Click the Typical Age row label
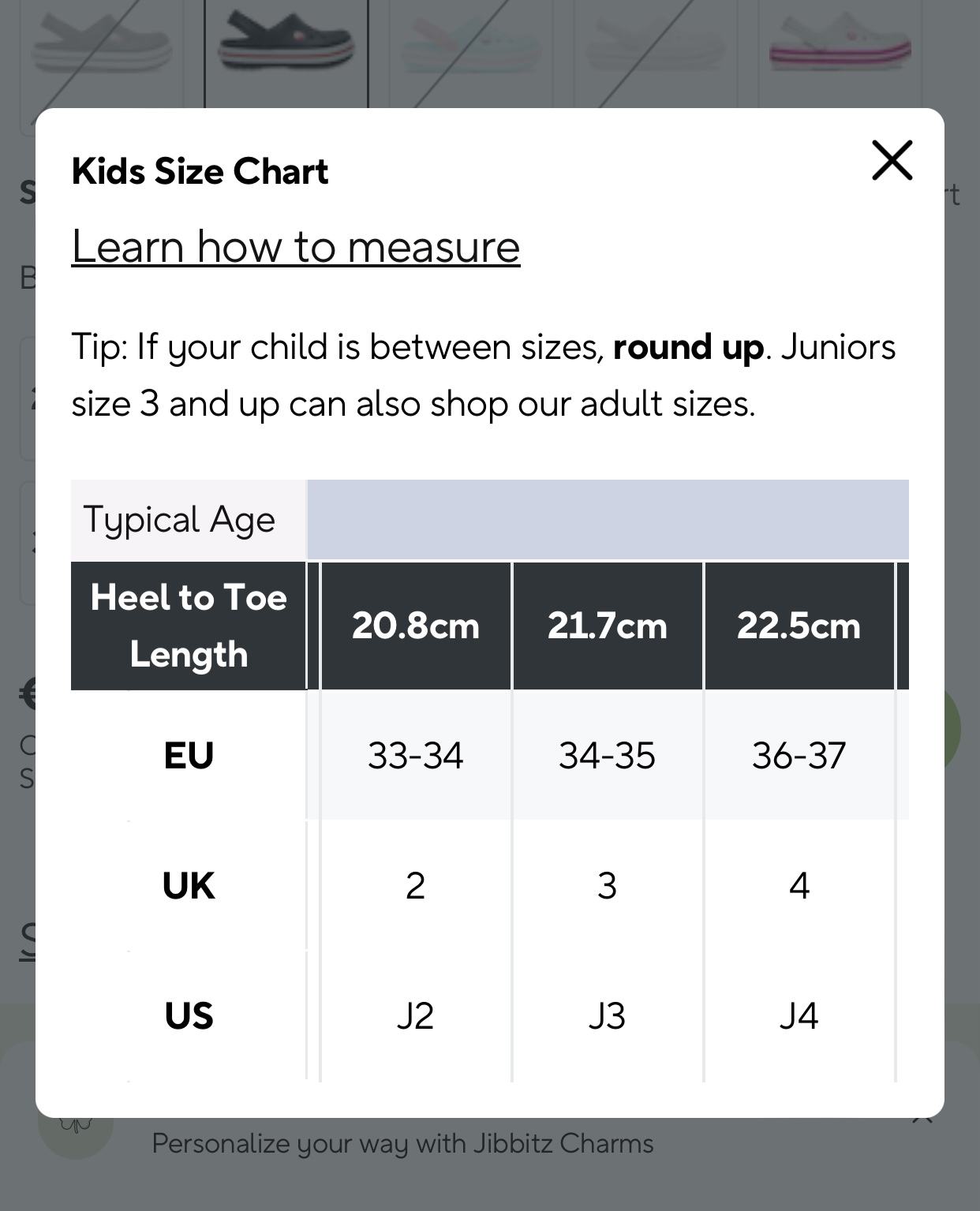 [x=180, y=520]
